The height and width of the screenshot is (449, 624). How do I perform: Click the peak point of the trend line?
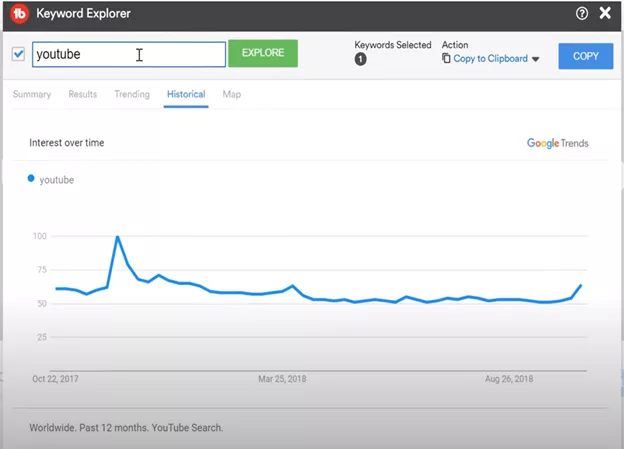coord(117,237)
